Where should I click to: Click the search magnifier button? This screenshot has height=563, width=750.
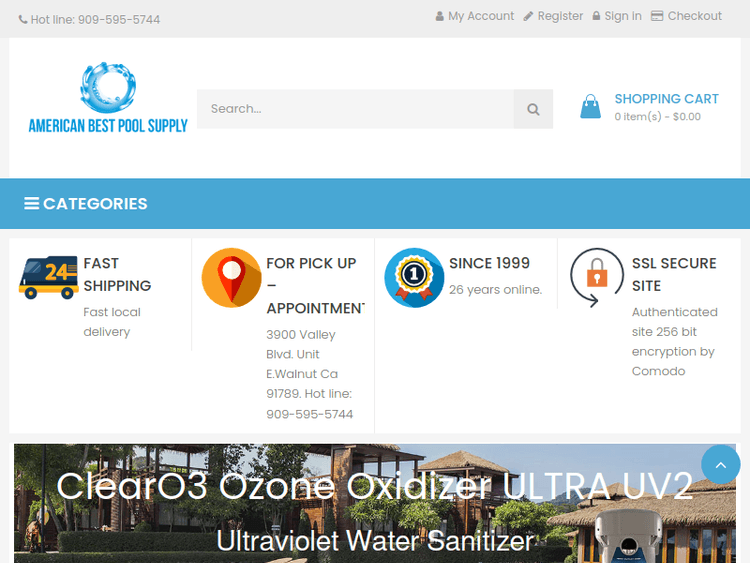[x=533, y=109]
